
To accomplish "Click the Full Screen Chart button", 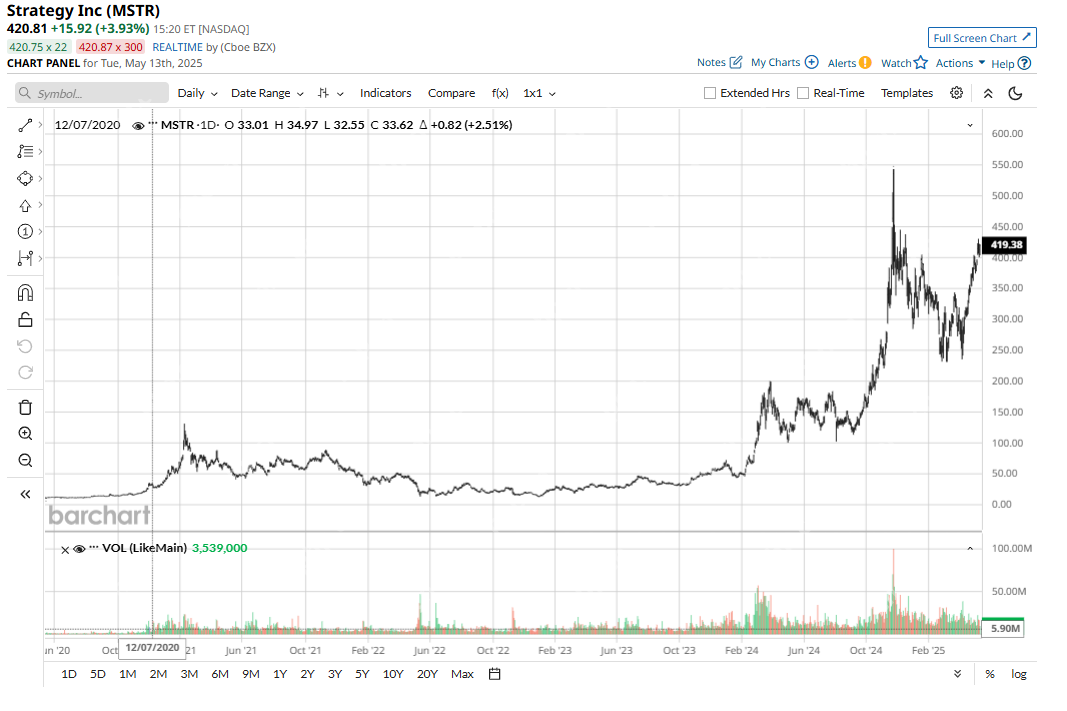I will click(x=982, y=37).
